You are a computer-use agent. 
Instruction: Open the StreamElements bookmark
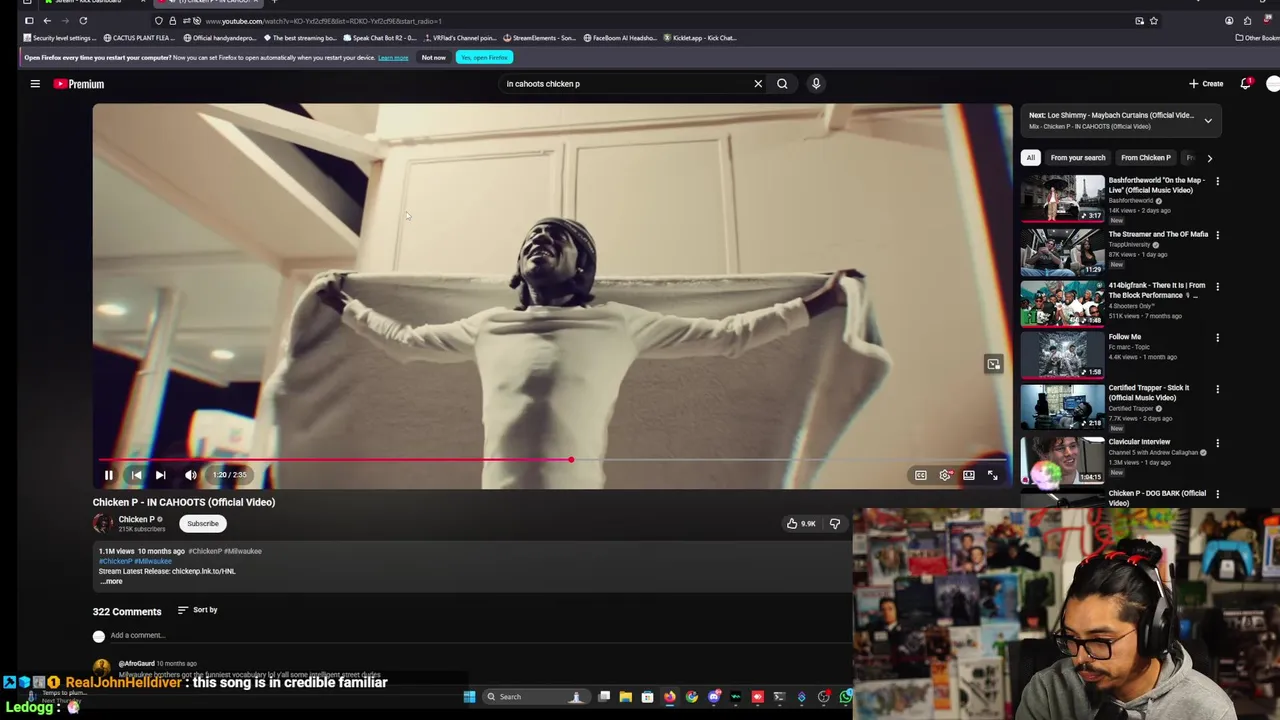coord(539,38)
